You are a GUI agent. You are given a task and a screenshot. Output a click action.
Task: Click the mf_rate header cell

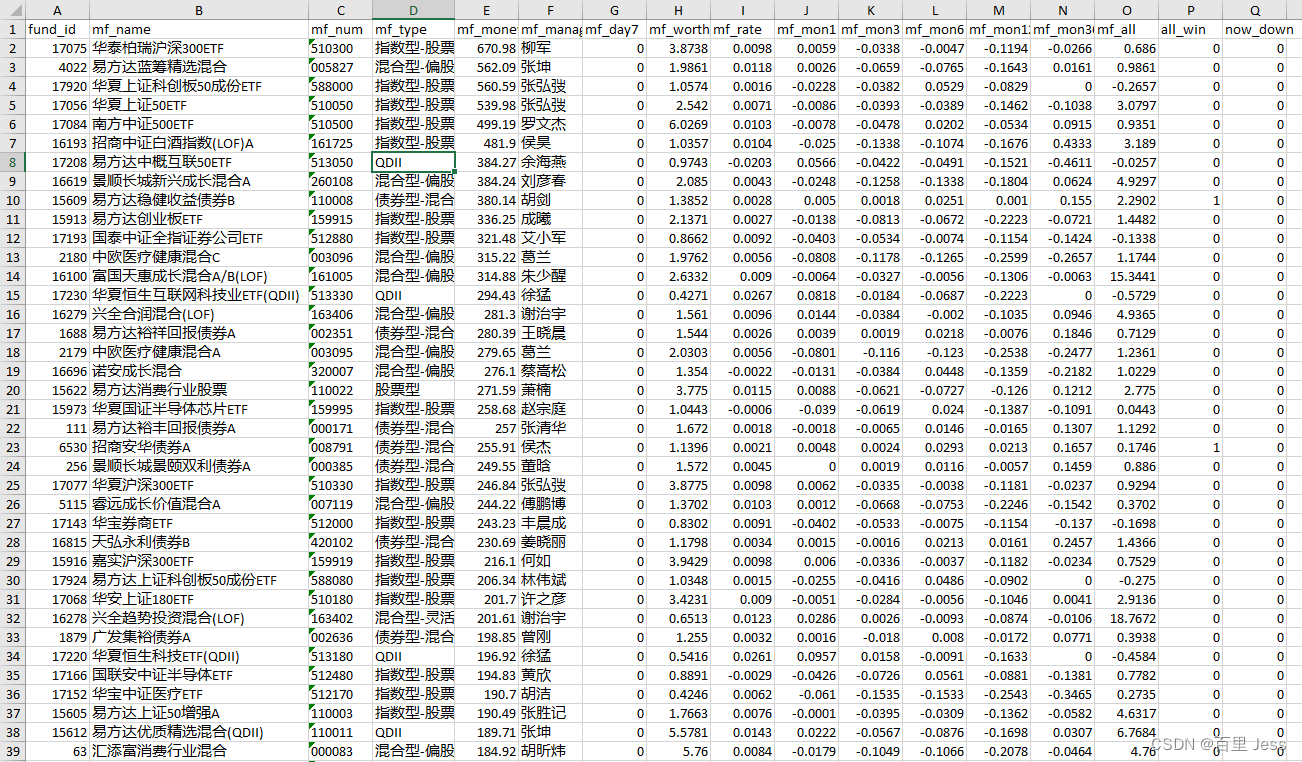tap(742, 29)
